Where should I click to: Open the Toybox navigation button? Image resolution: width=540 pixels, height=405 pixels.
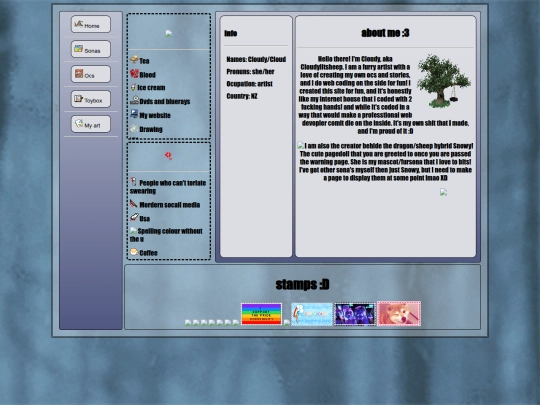[x=91, y=100]
